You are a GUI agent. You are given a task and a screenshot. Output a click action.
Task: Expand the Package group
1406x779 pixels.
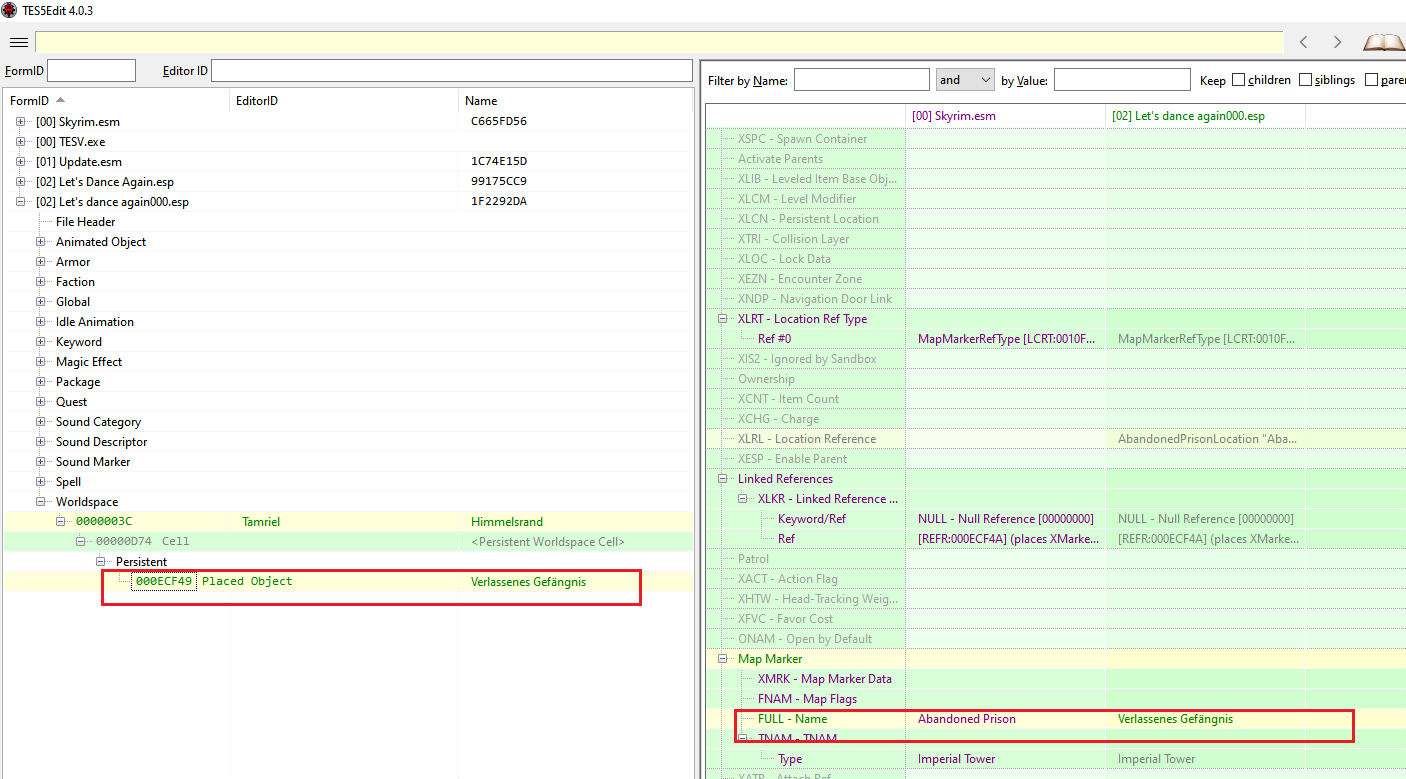(x=41, y=382)
